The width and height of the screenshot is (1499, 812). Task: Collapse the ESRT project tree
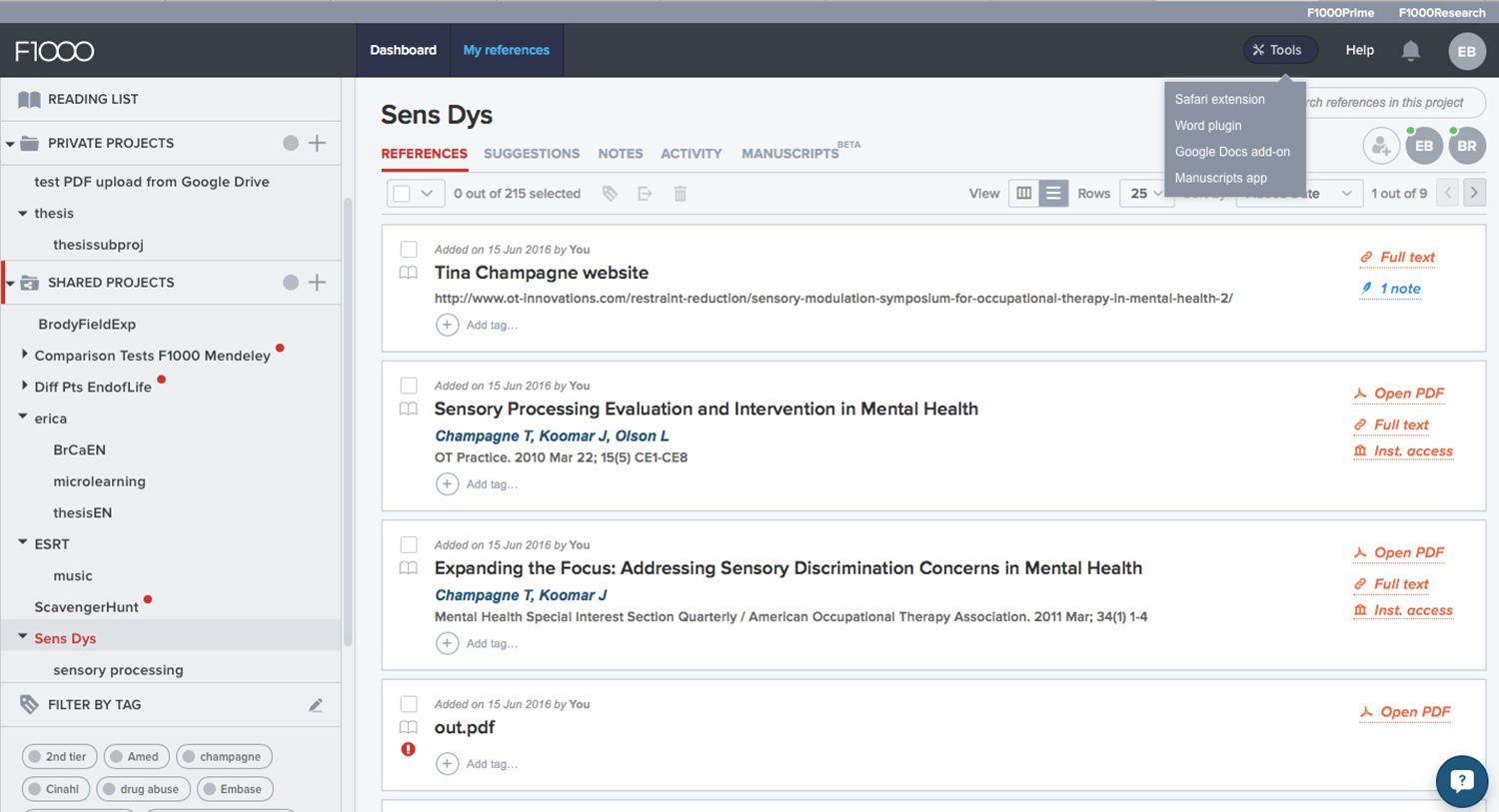click(23, 543)
